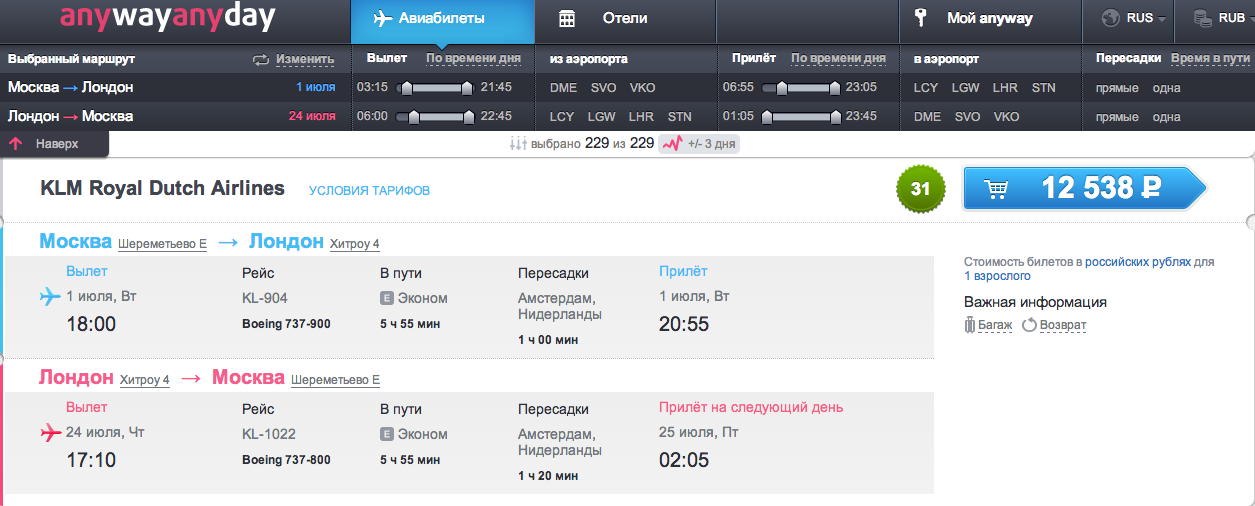Toggle прямые filter for Лондон → Москва
The image size is (1255, 506).
point(1117,117)
